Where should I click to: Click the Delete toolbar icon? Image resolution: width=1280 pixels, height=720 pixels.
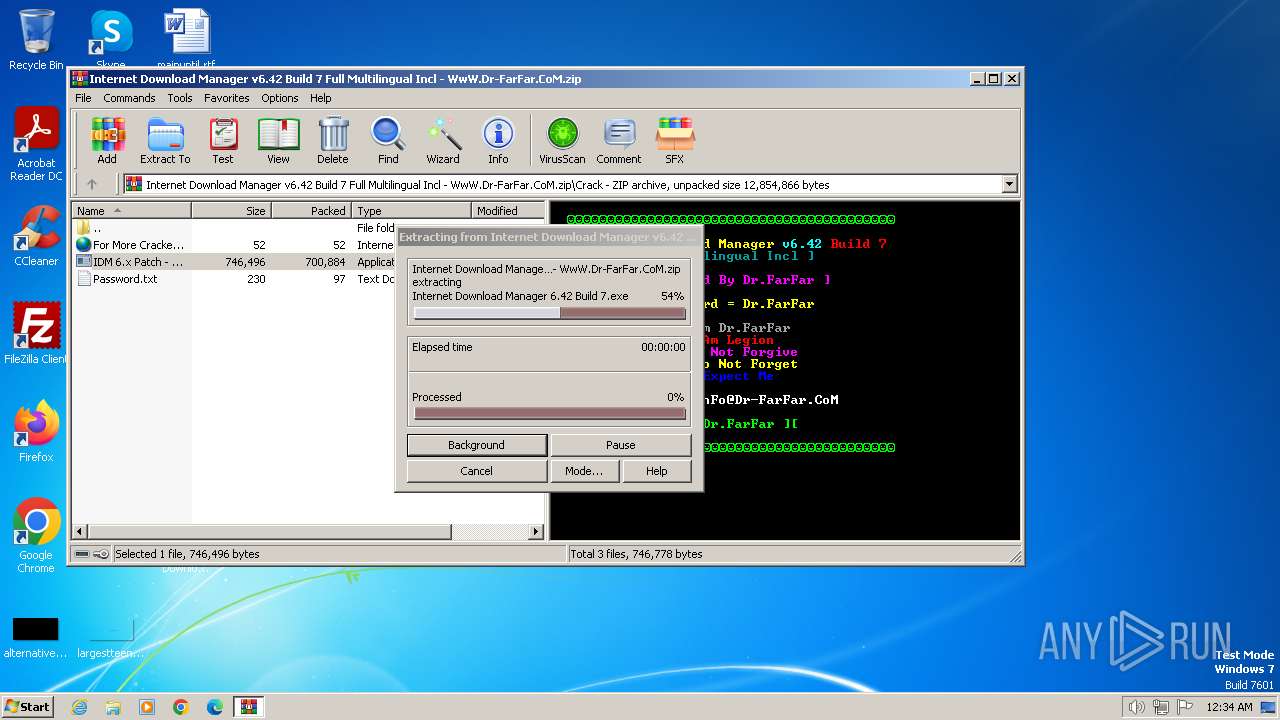click(x=333, y=140)
